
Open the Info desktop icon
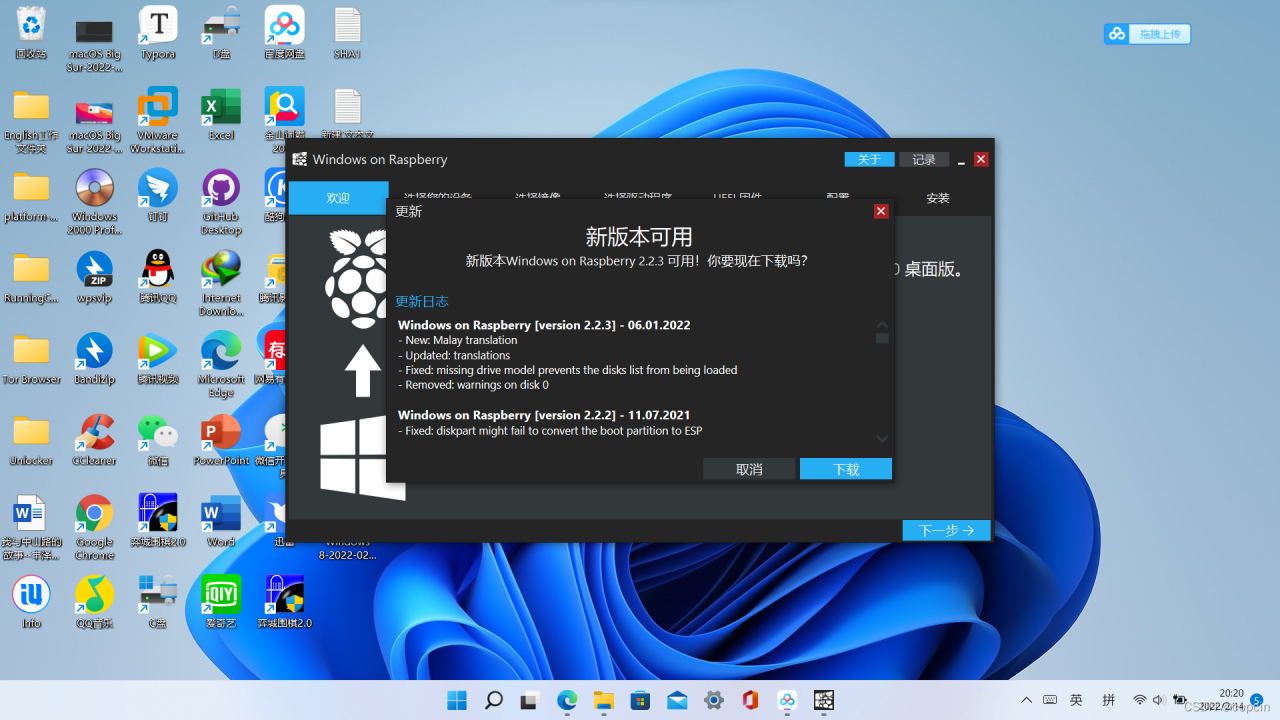click(31, 603)
